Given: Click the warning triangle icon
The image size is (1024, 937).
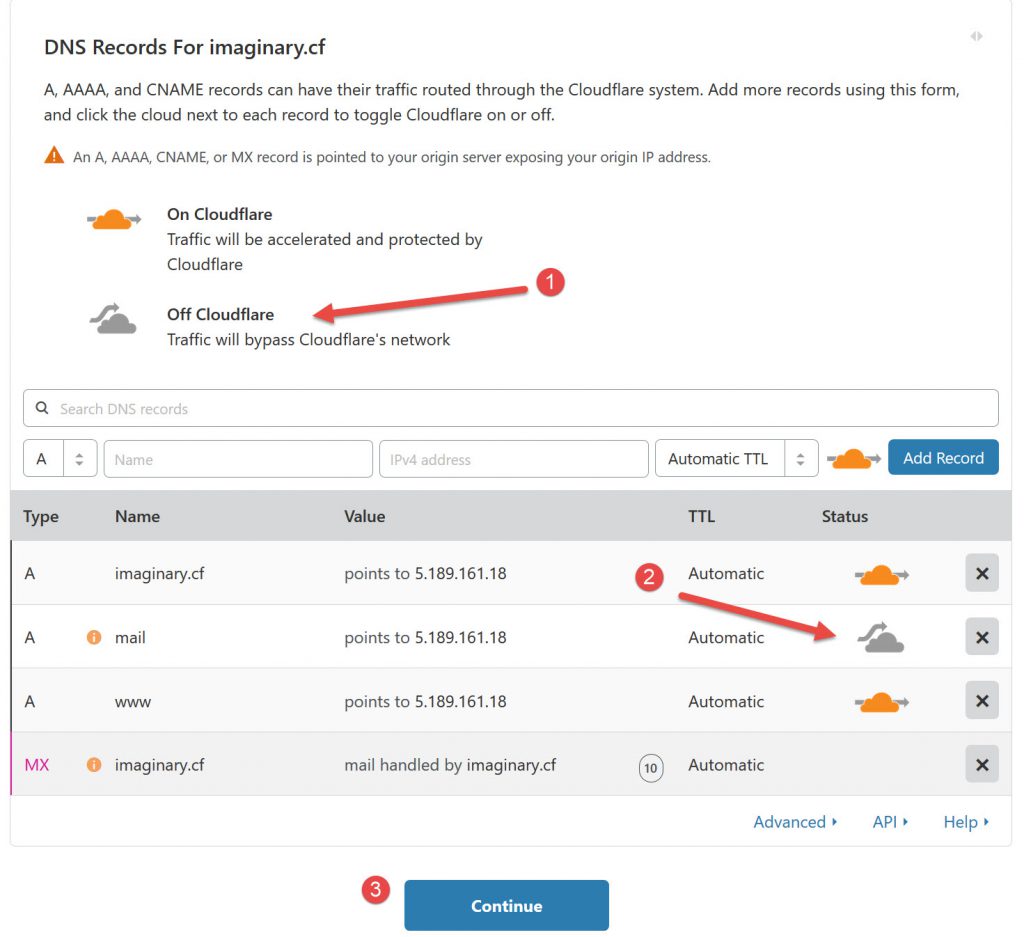Looking at the screenshot, I should [x=54, y=157].
